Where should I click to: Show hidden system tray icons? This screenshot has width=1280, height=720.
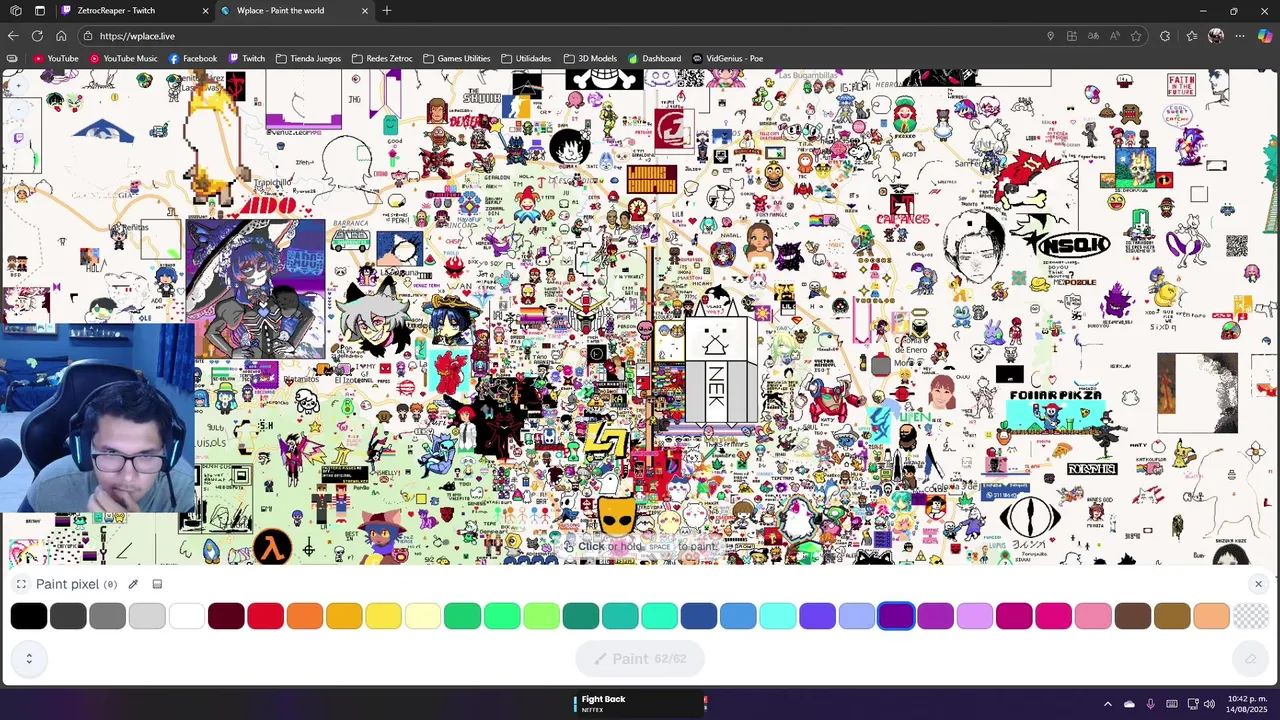tap(1107, 704)
